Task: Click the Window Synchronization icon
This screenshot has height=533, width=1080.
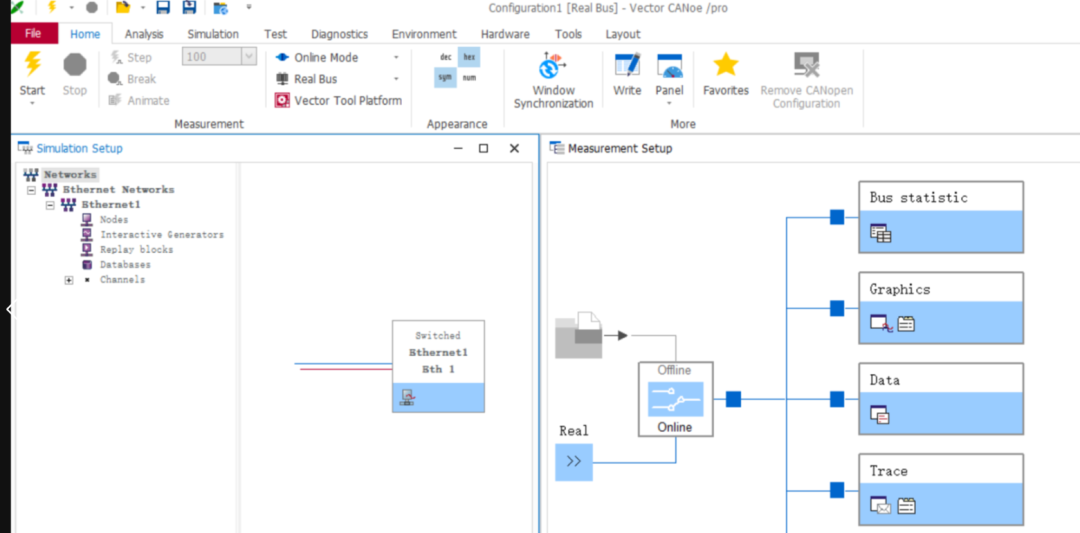Action: (x=552, y=66)
